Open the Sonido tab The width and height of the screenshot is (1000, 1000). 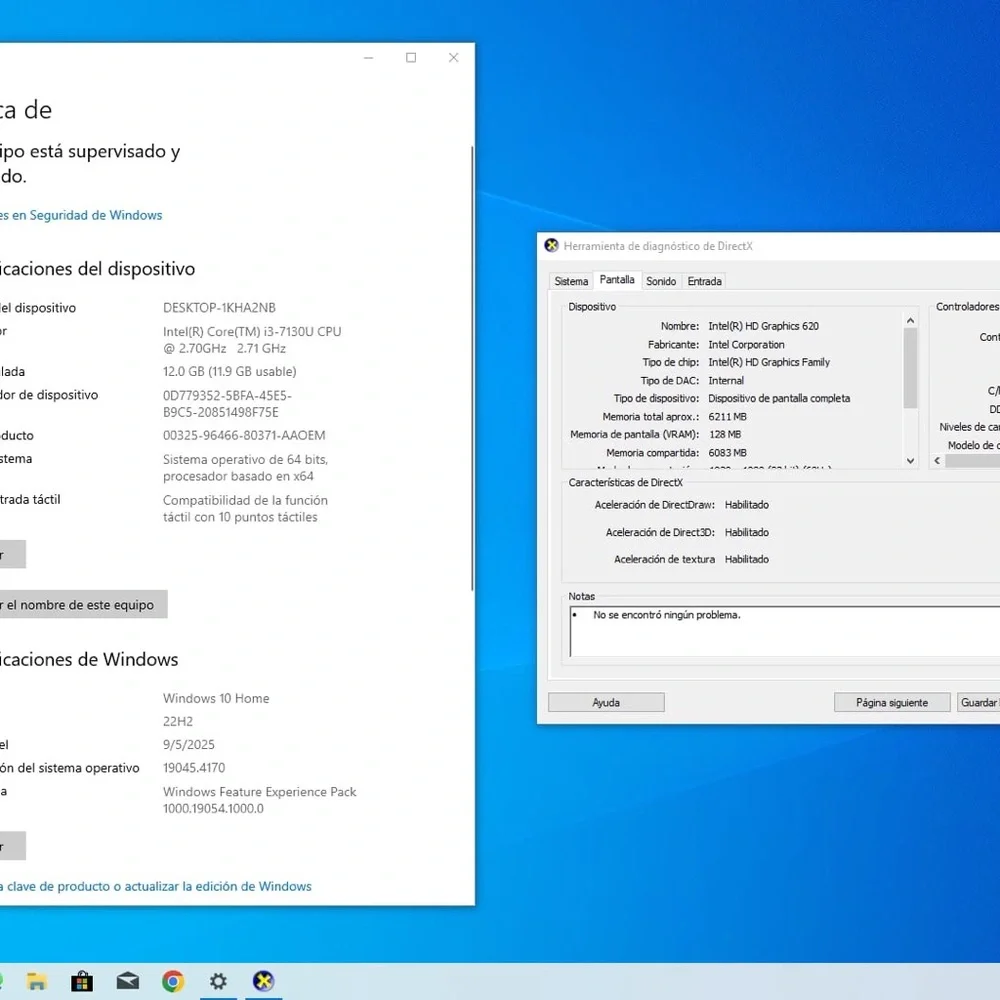click(661, 281)
